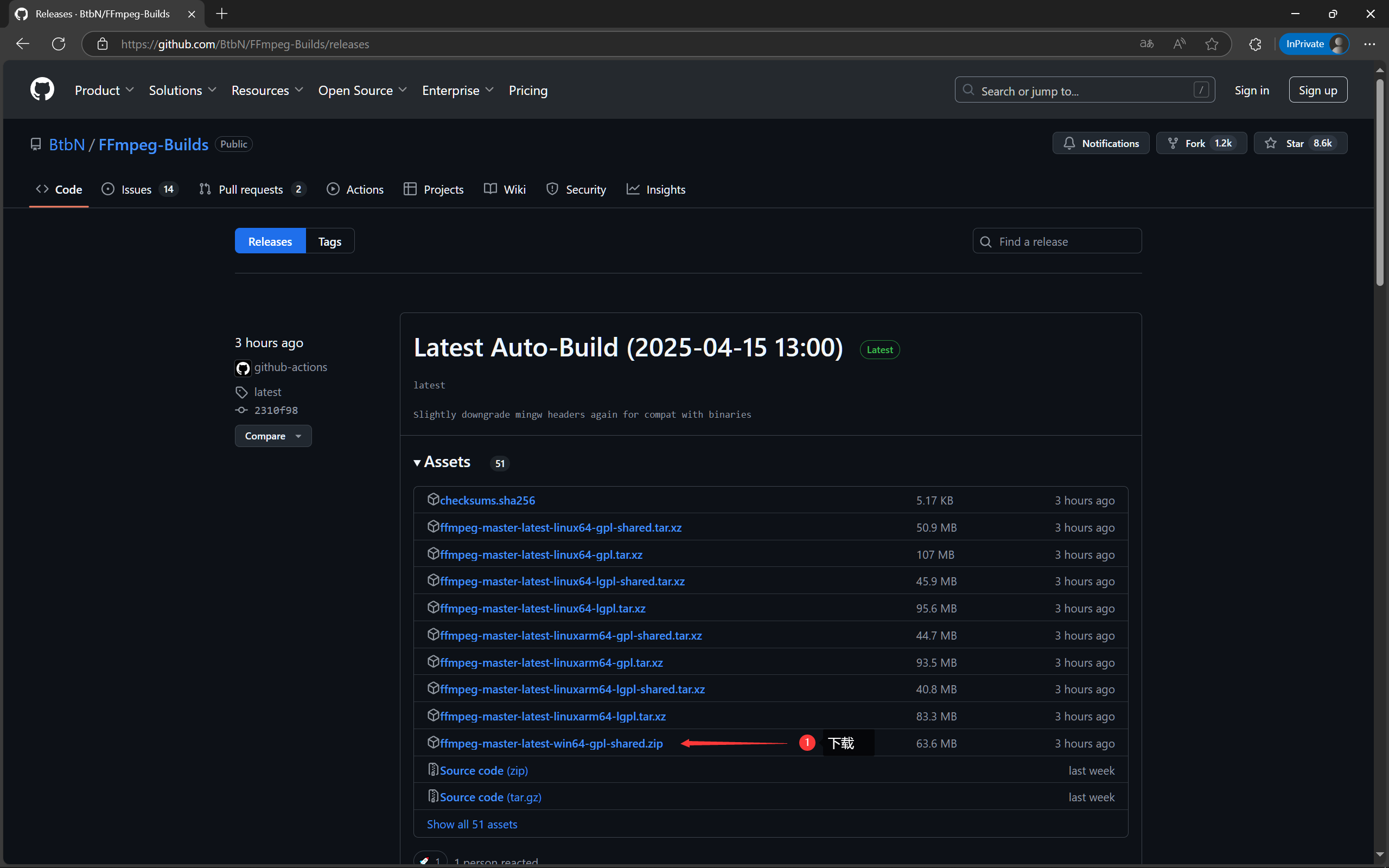The image size is (1389, 868).
Task: Download ffmpeg-master-latest-linux64-gpl-shared.tar.xz
Action: click(x=561, y=527)
